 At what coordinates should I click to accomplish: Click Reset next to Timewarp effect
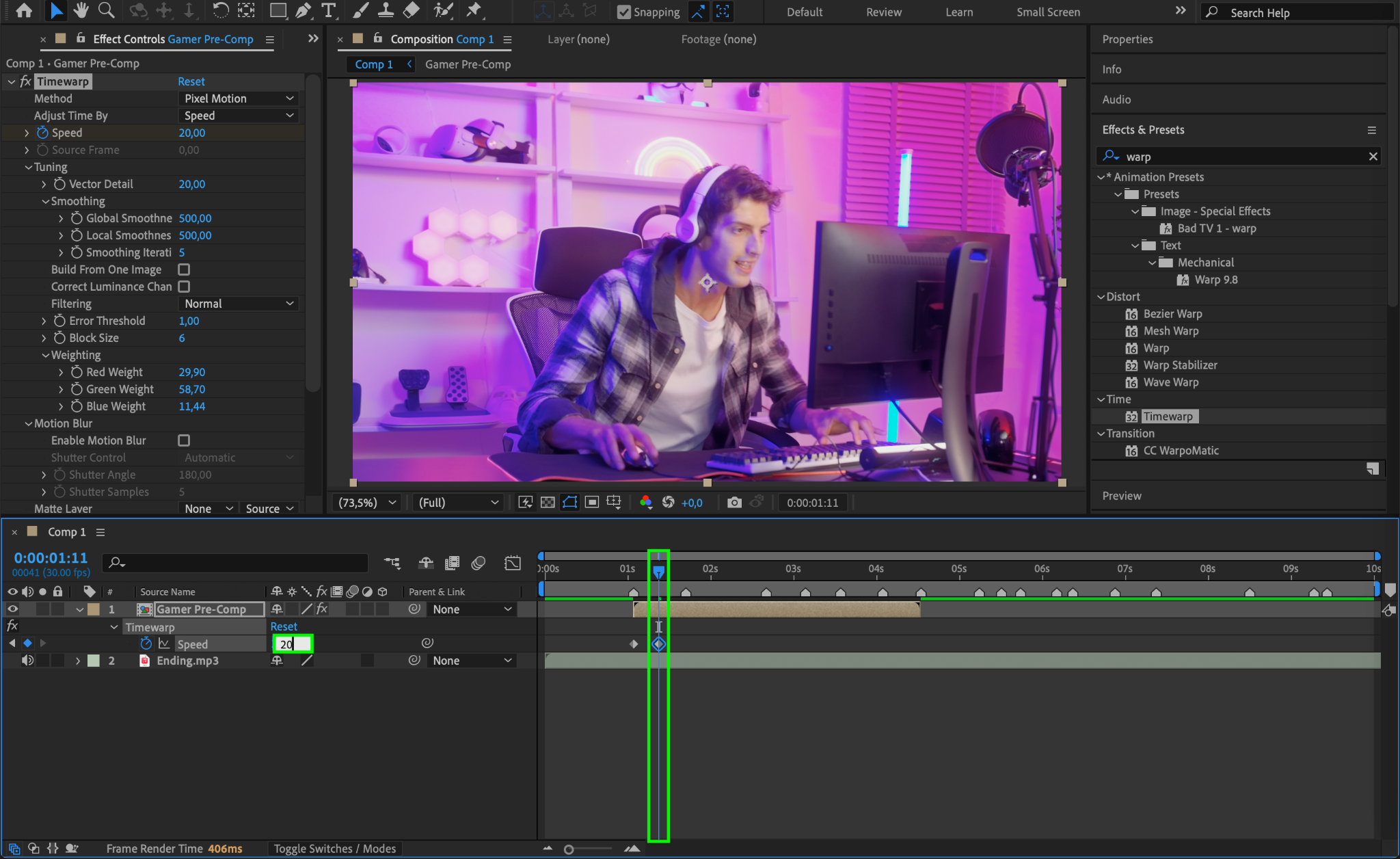point(191,81)
